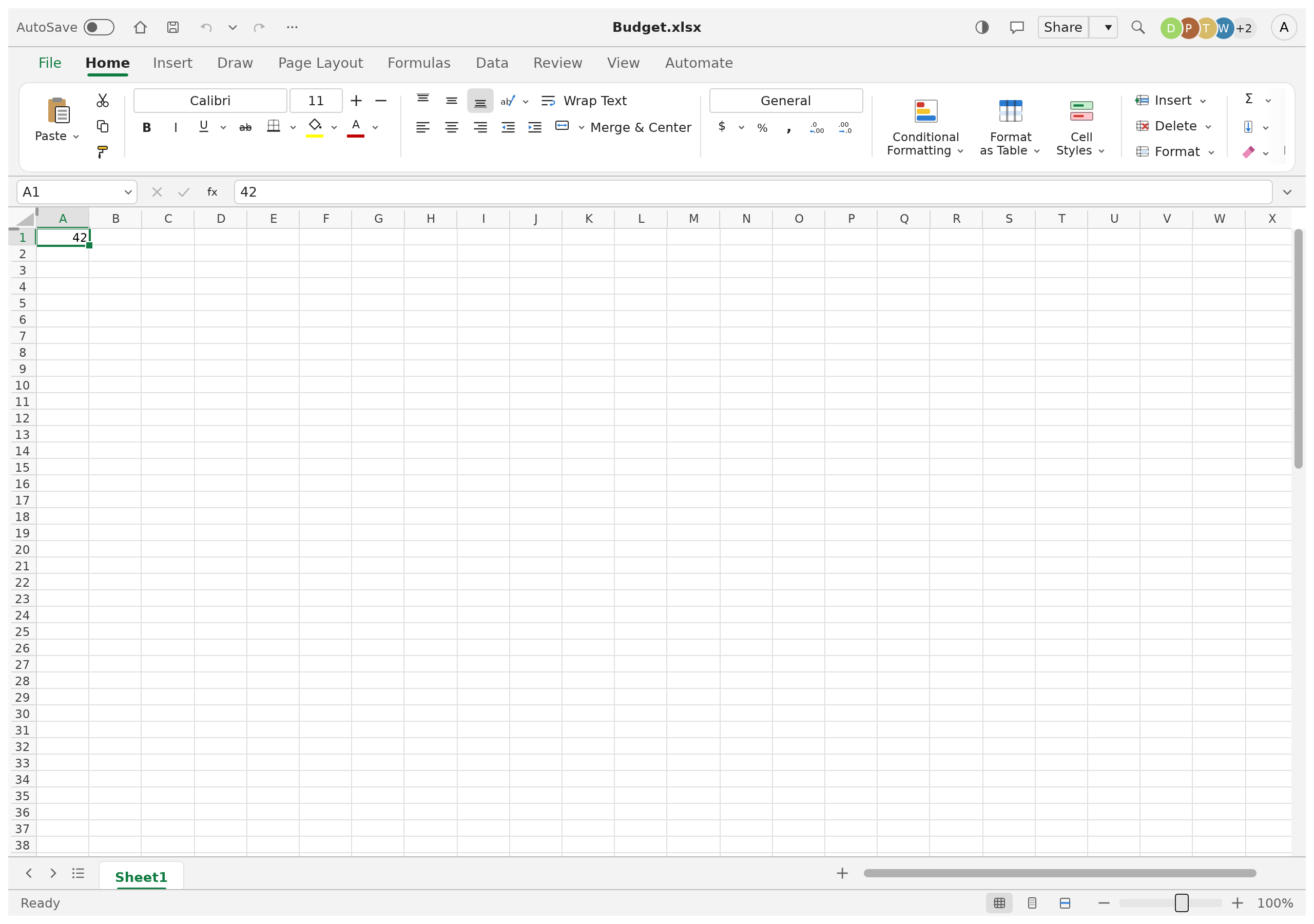Image resolution: width=1314 pixels, height=924 pixels.
Task: Click the Search magnifier icon
Action: coord(1138,28)
